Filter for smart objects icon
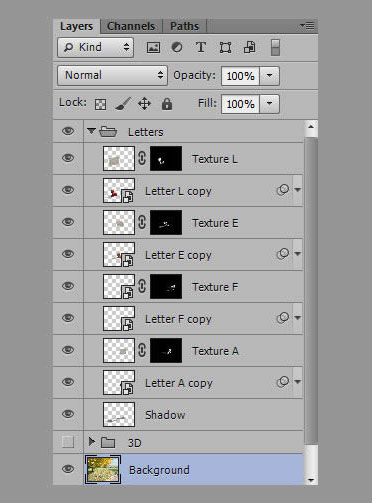This screenshot has width=372, height=503. 250,47
